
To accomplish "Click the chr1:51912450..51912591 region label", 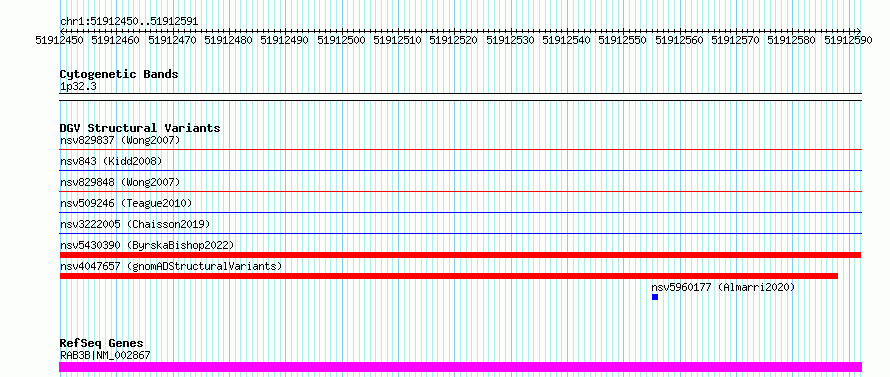I will (129, 22).
